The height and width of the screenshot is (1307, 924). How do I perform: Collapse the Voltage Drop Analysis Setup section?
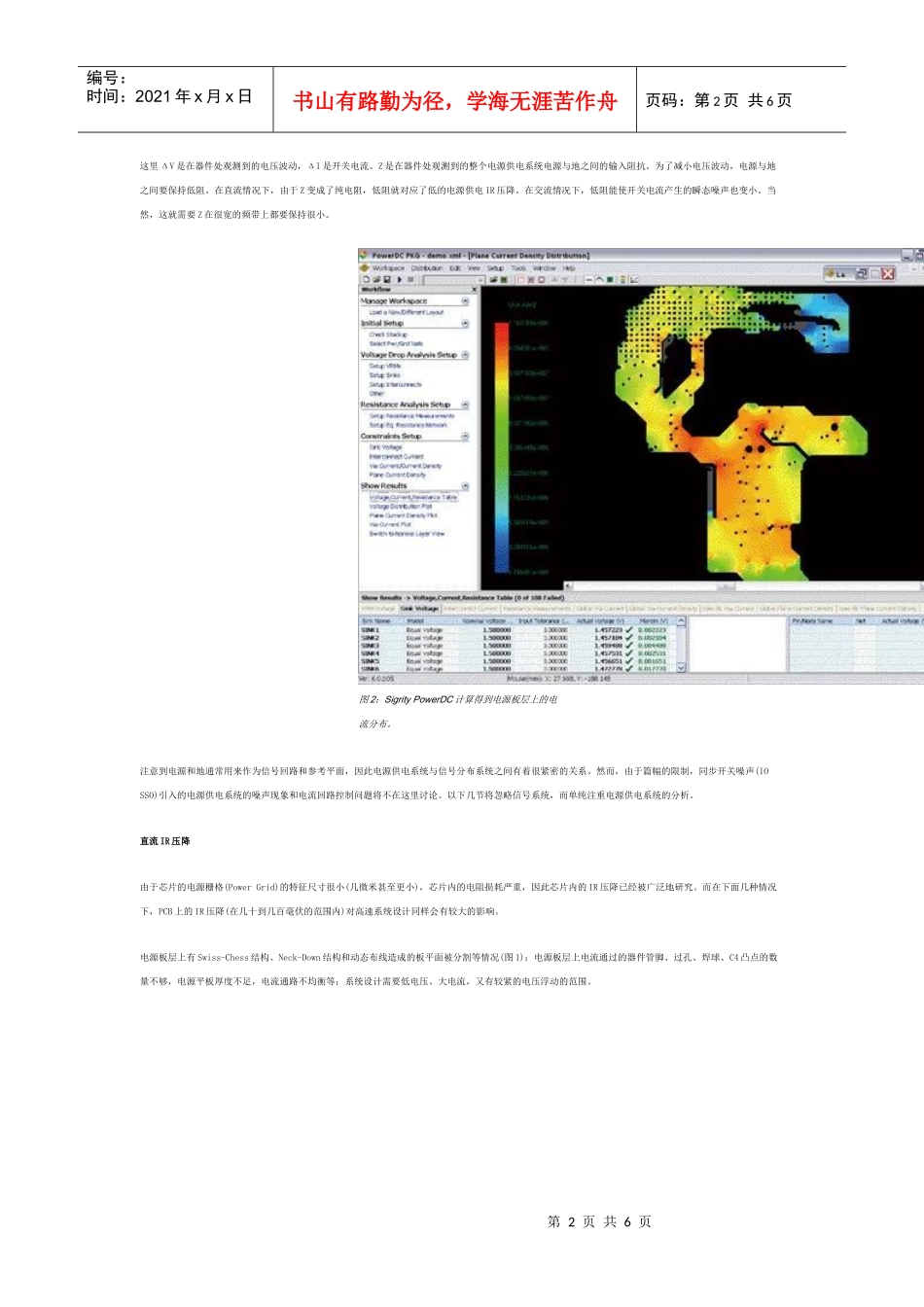click(465, 355)
